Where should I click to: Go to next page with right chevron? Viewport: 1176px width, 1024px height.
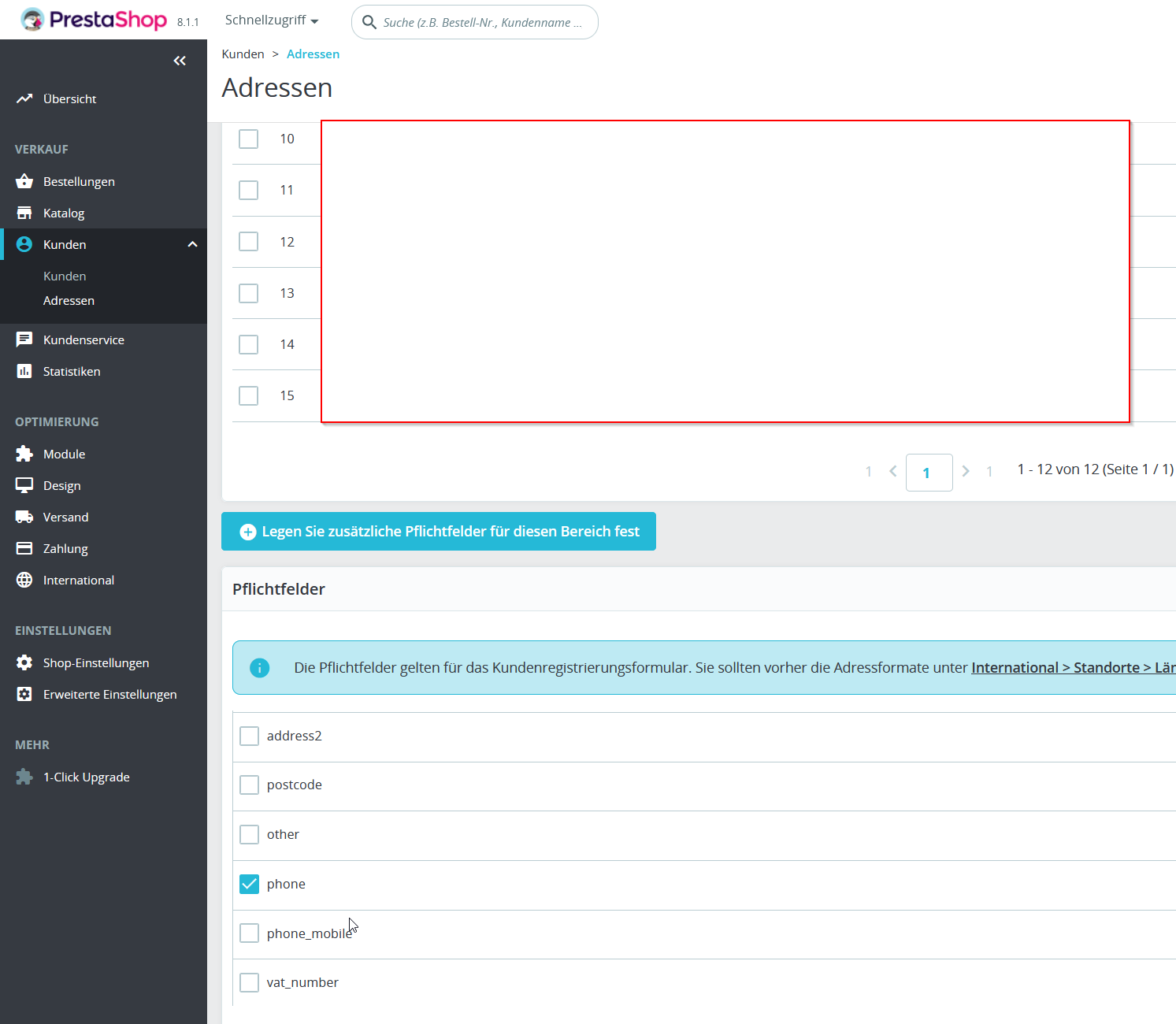pos(966,471)
